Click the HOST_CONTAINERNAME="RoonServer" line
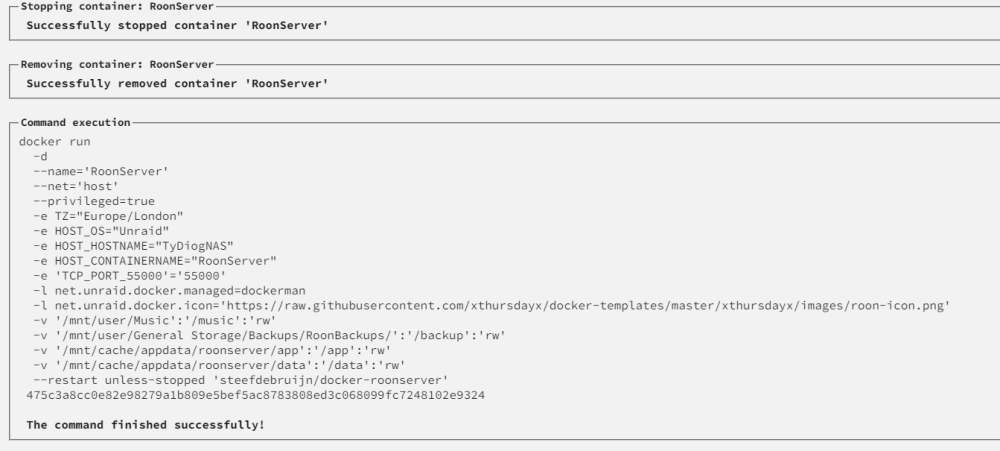The width and height of the screenshot is (1000, 451). pos(155,261)
